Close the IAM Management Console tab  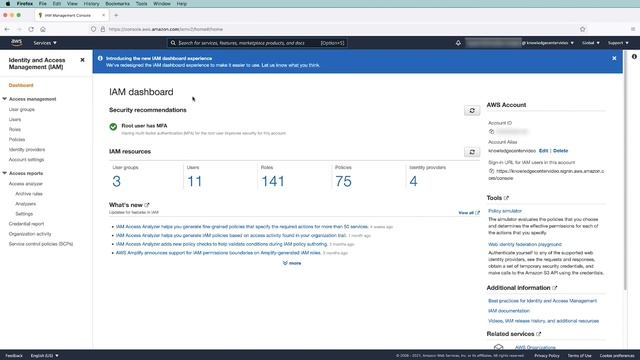point(103,15)
